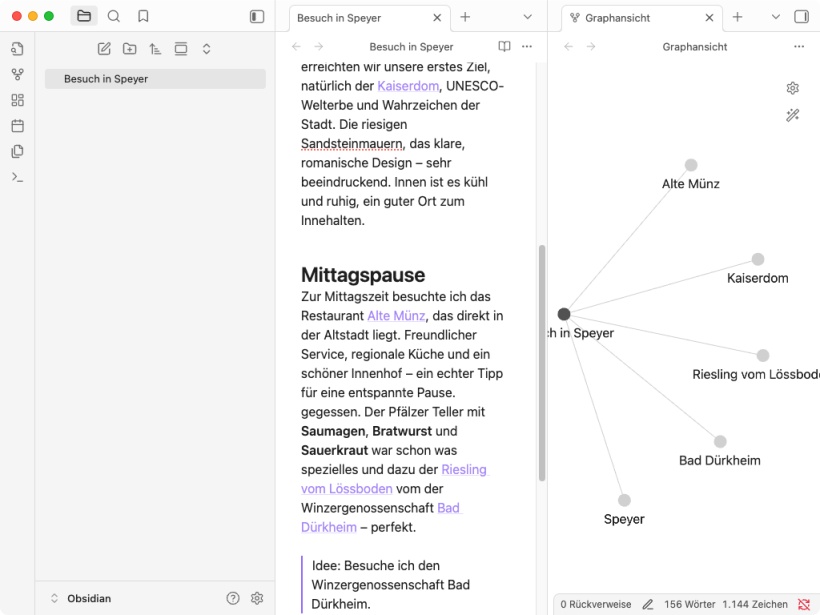The image size is (820, 615).
Task: Open help icon at sidebar bottom
Action: 233,598
